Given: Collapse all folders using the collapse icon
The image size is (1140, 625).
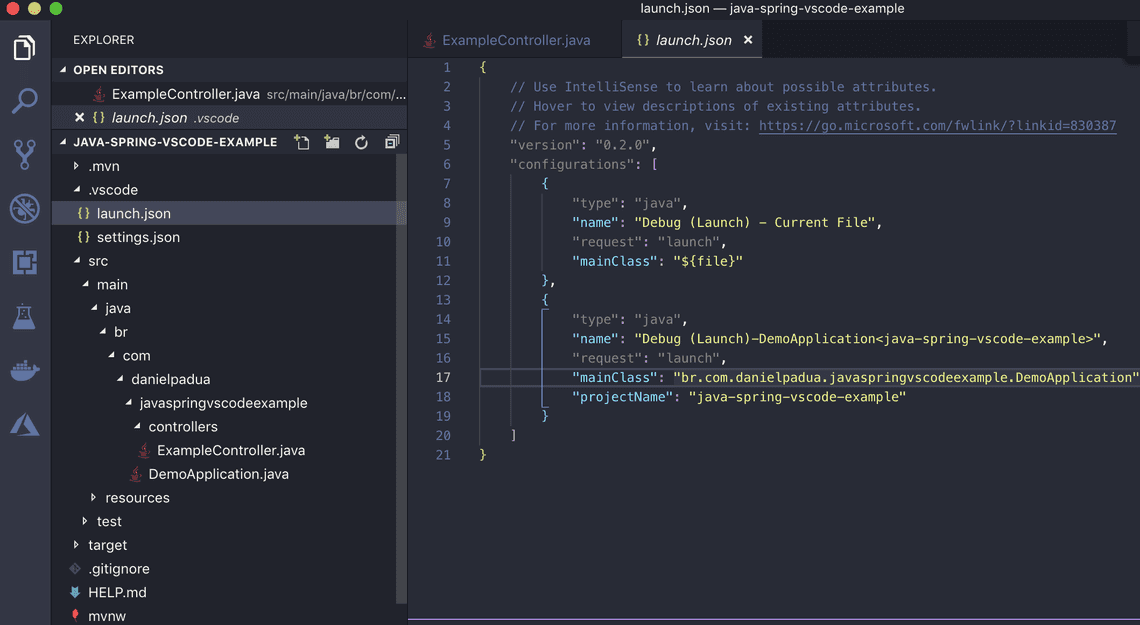Looking at the screenshot, I should pyautogui.click(x=391, y=142).
